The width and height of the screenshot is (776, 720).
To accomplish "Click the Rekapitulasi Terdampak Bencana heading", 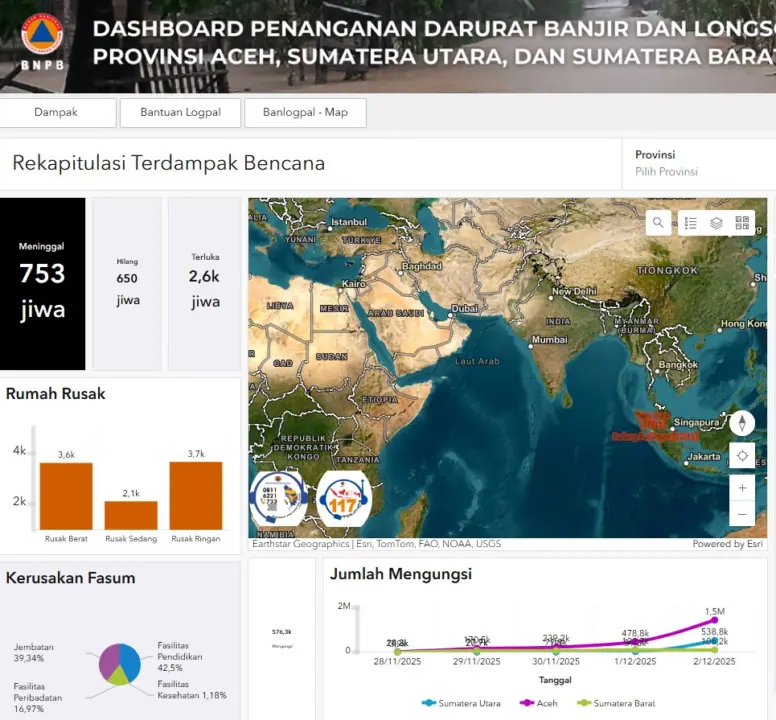I will coord(168,163).
